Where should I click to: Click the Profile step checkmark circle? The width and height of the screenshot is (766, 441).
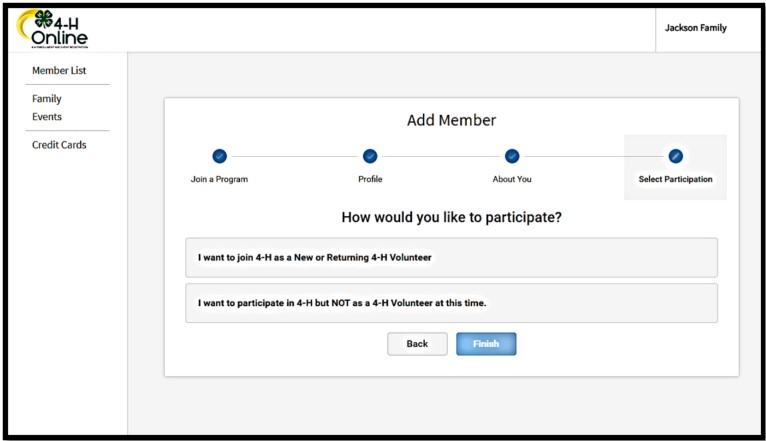(x=370, y=156)
